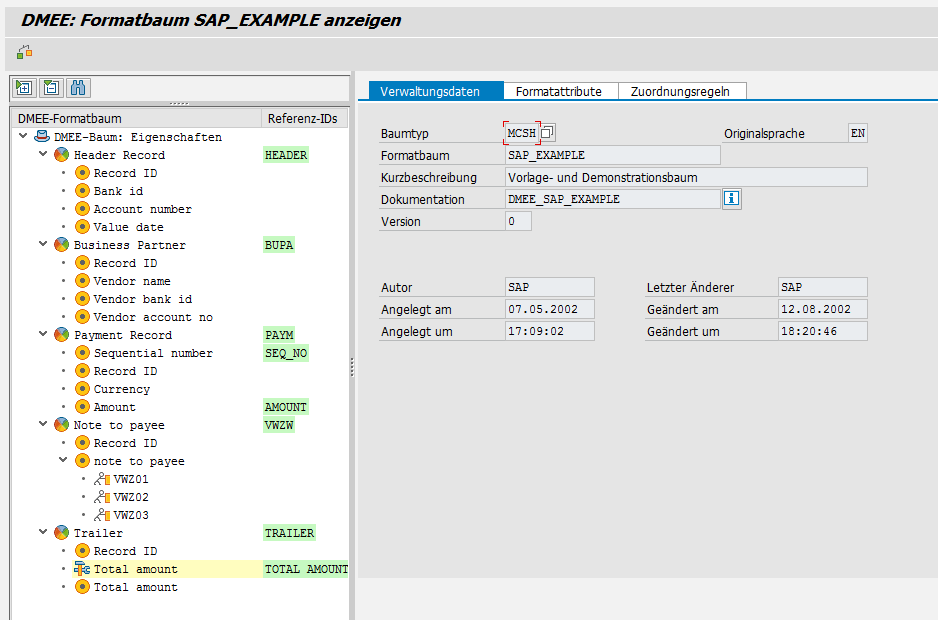Open the value help icon next to MCSH

pyautogui.click(x=547, y=133)
